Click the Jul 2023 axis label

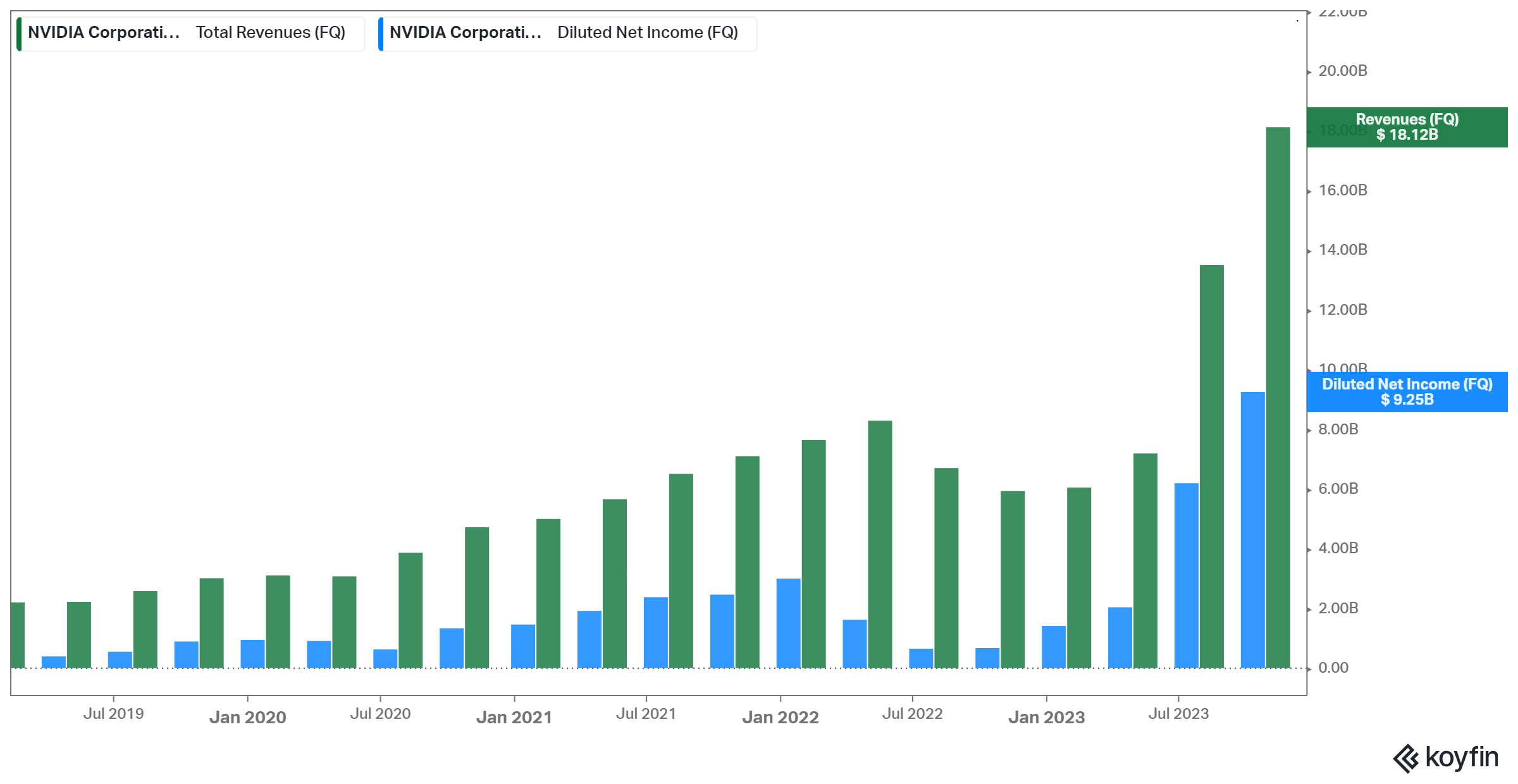pos(1178,714)
